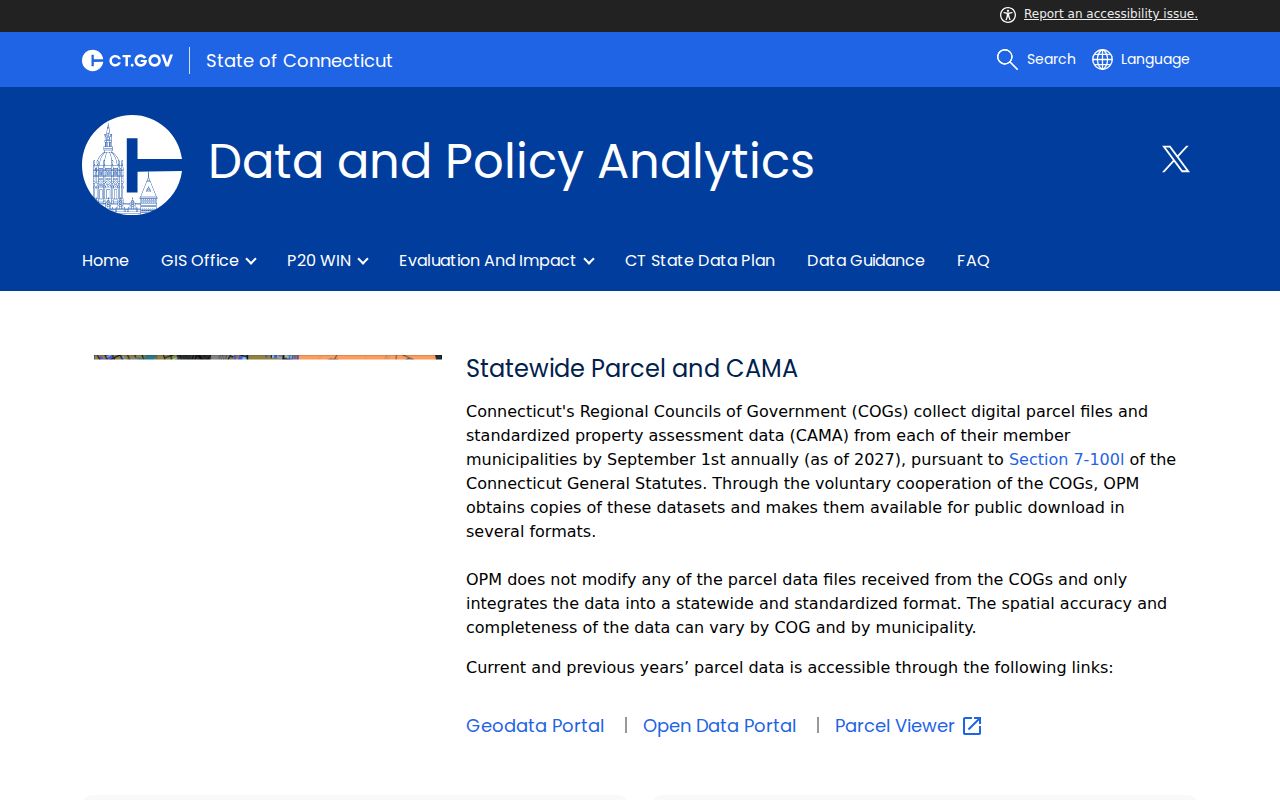Go to the Home menu item
Screen dimensions: 1280x800
tap(105, 261)
